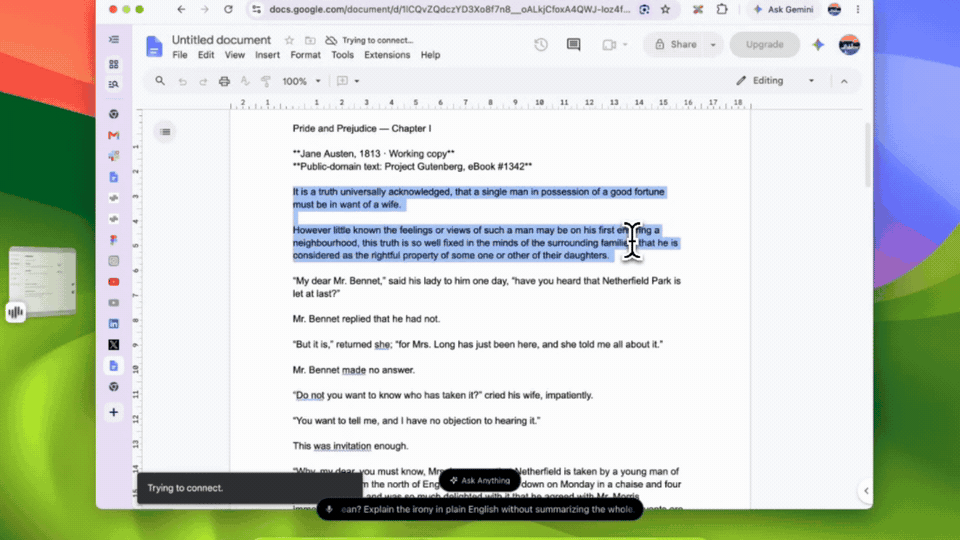Image resolution: width=960 pixels, height=540 pixels.
Task: Switch to the X (Twitter) sidebar tab
Action: (114, 345)
